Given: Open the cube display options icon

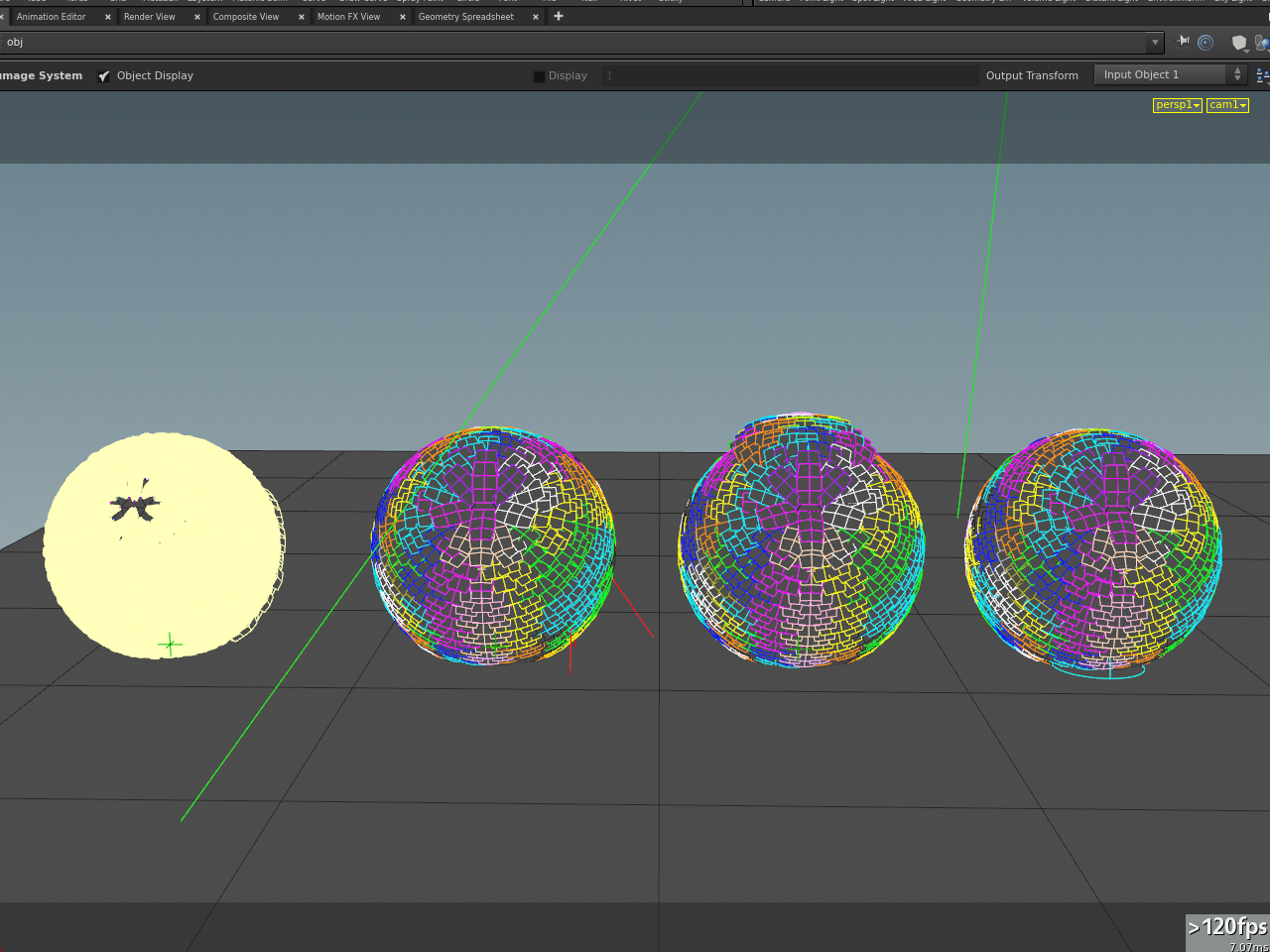Looking at the screenshot, I should click(x=1240, y=42).
